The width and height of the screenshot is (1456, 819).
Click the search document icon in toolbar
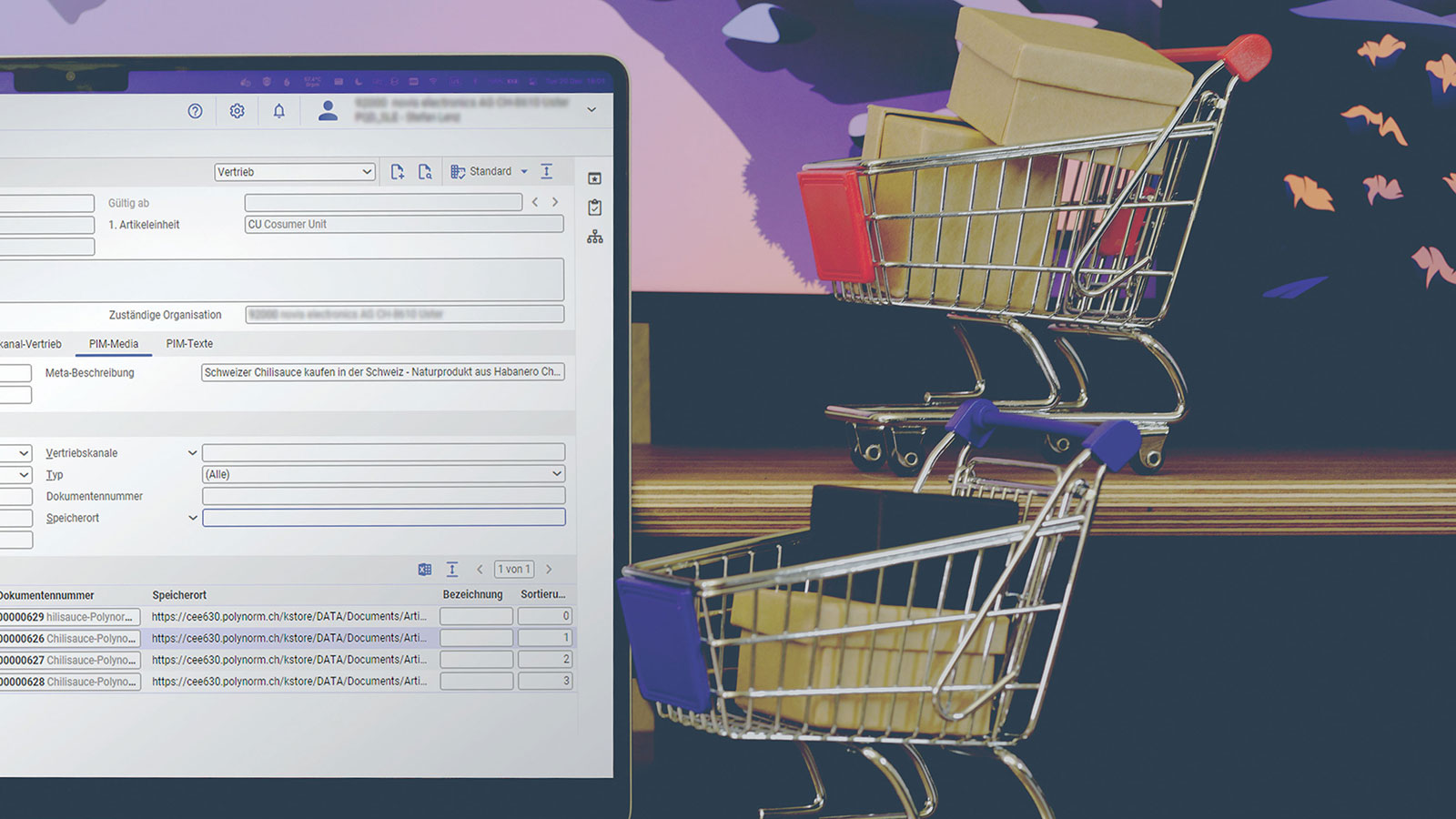tap(425, 172)
